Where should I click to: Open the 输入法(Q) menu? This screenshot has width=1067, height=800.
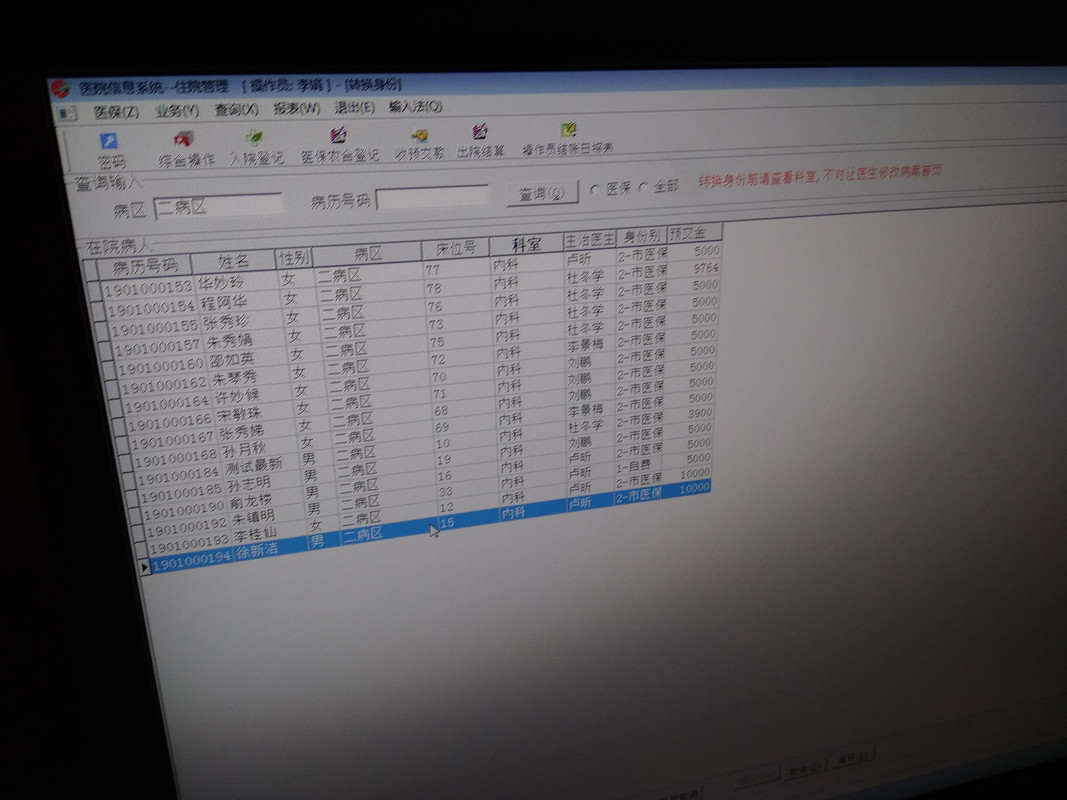point(415,106)
